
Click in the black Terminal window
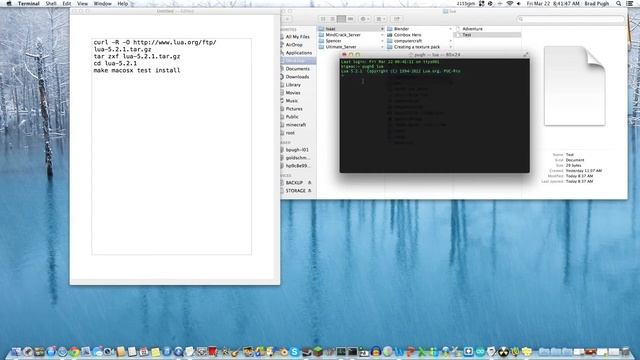point(434,116)
